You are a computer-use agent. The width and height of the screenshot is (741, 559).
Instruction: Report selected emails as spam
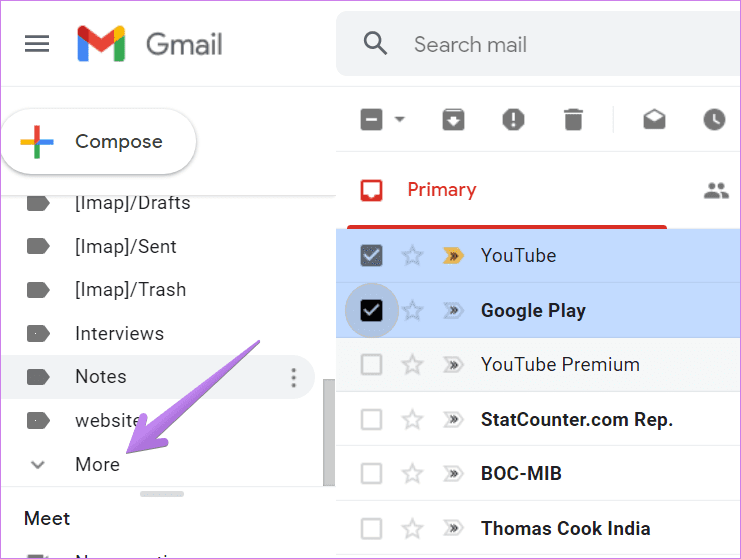[513, 119]
